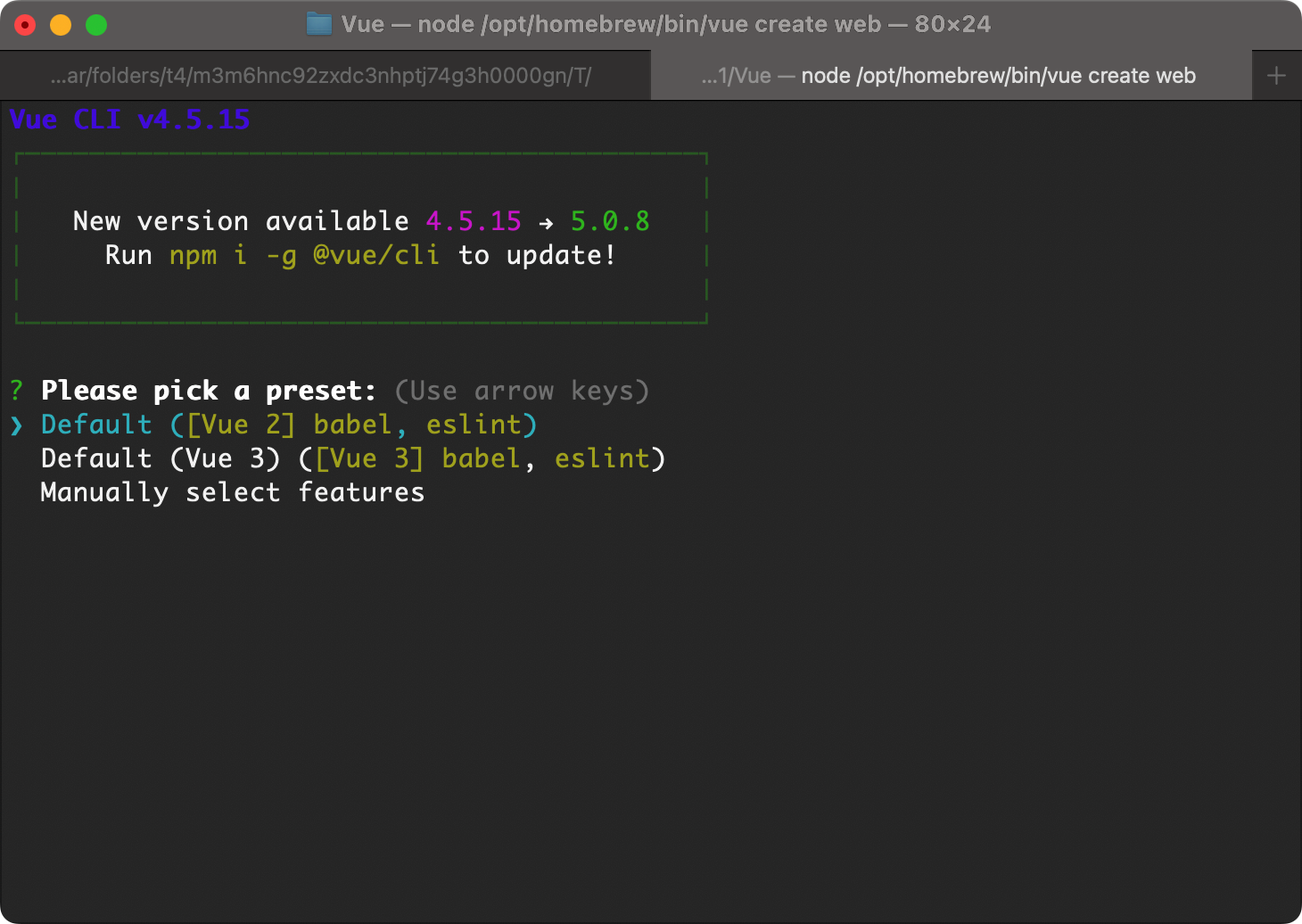1302x924 pixels.
Task: Select the Default Vue 2 preset option
Action: click(289, 425)
